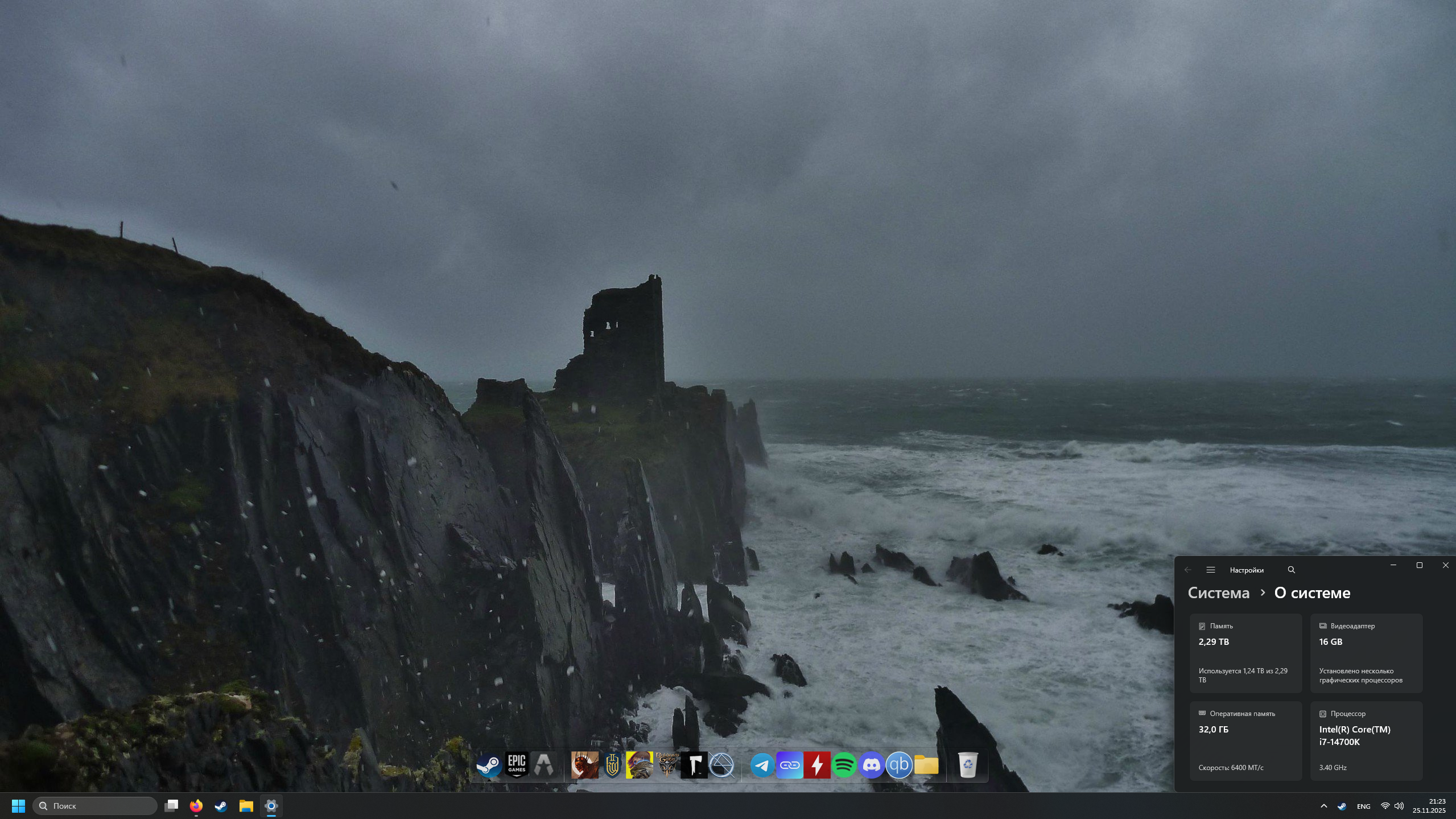Open Telegram from the dock
The height and width of the screenshot is (819, 1456).
tap(762, 765)
